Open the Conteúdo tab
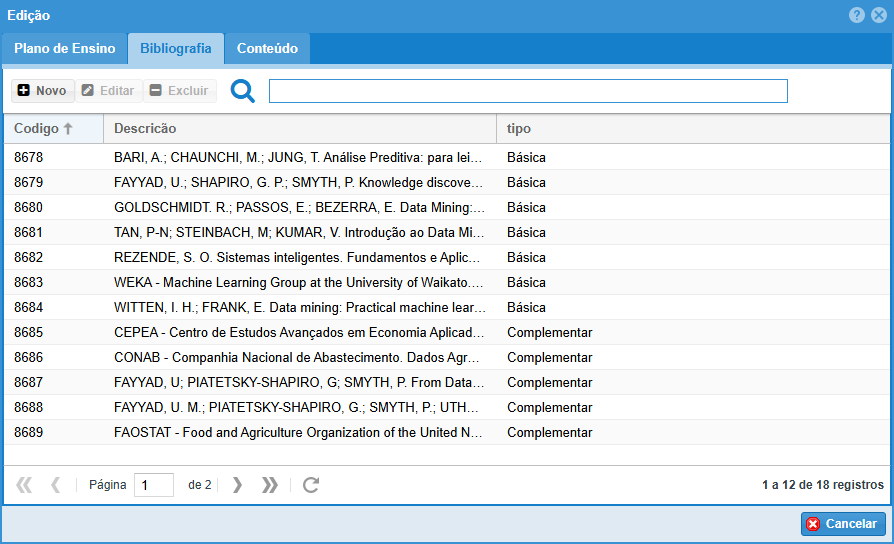This screenshot has width=894, height=544. point(267,48)
